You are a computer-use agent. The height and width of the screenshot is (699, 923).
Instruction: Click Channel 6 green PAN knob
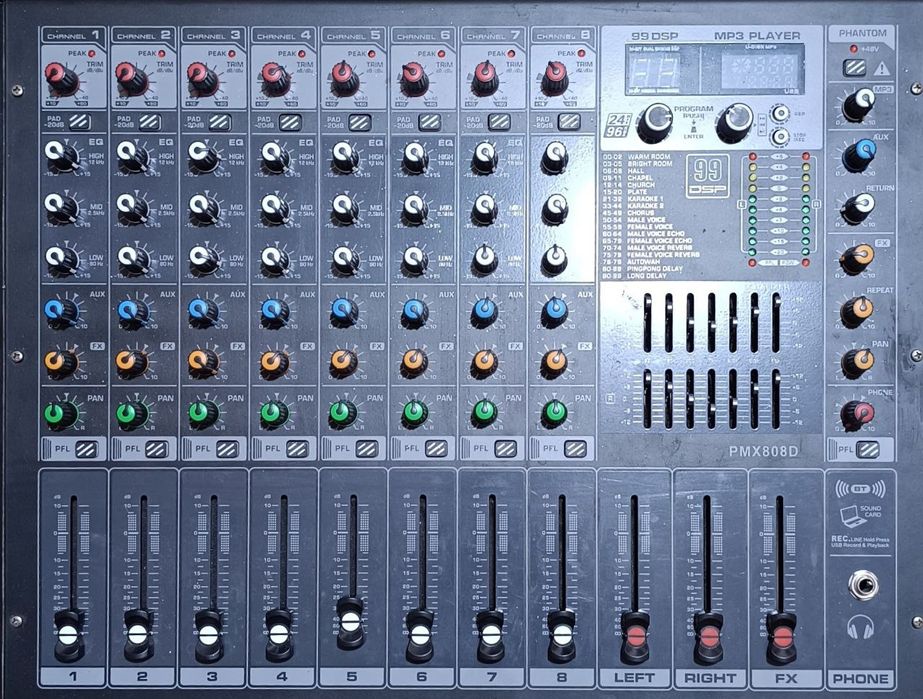[416, 413]
